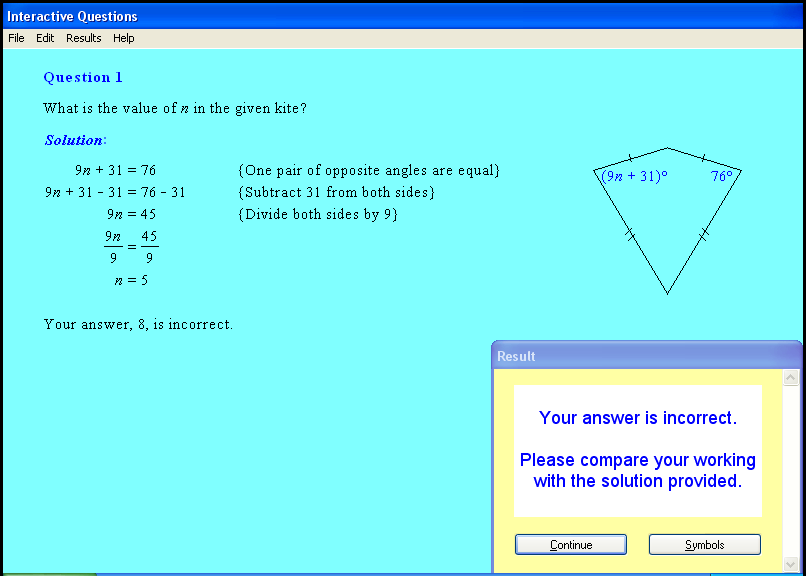Click the '9n = 45' line

pyautogui.click(x=131, y=214)
